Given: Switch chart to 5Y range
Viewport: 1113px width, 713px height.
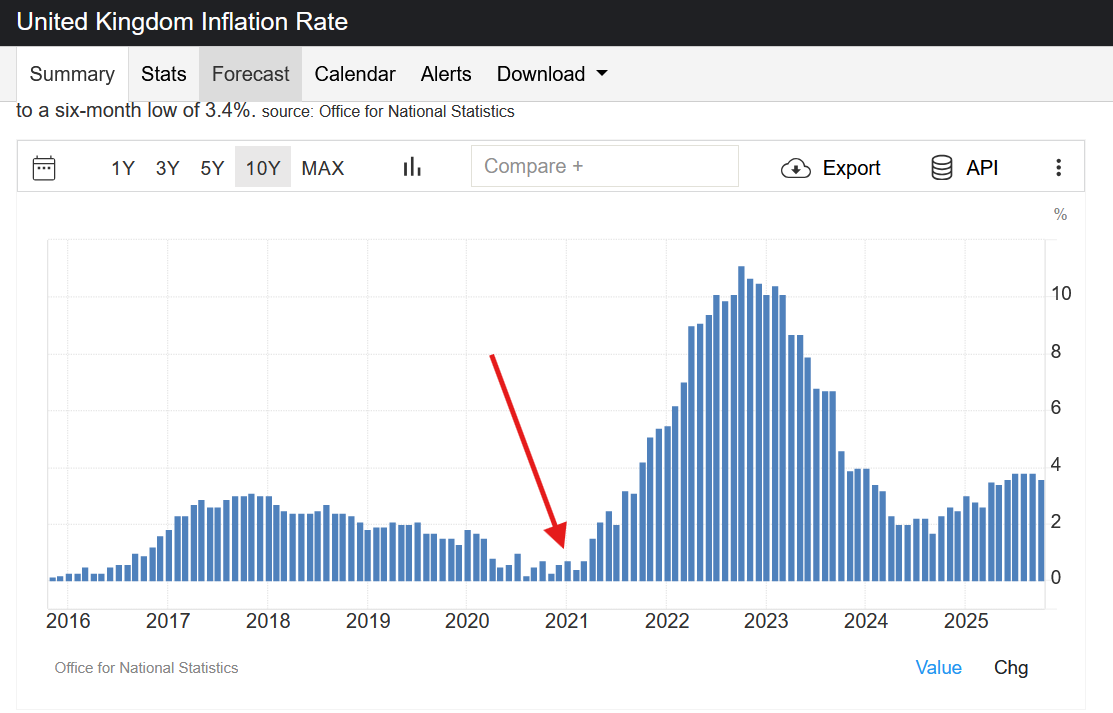Looking at the screenshot, I should click(x=212, y=168).
